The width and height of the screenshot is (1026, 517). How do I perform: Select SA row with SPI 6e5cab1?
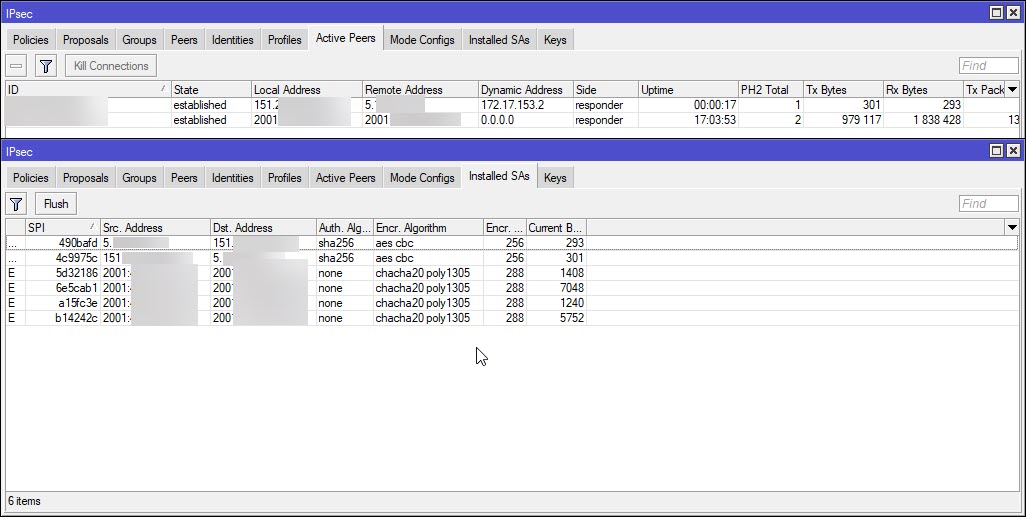click(x=512, y=288)
